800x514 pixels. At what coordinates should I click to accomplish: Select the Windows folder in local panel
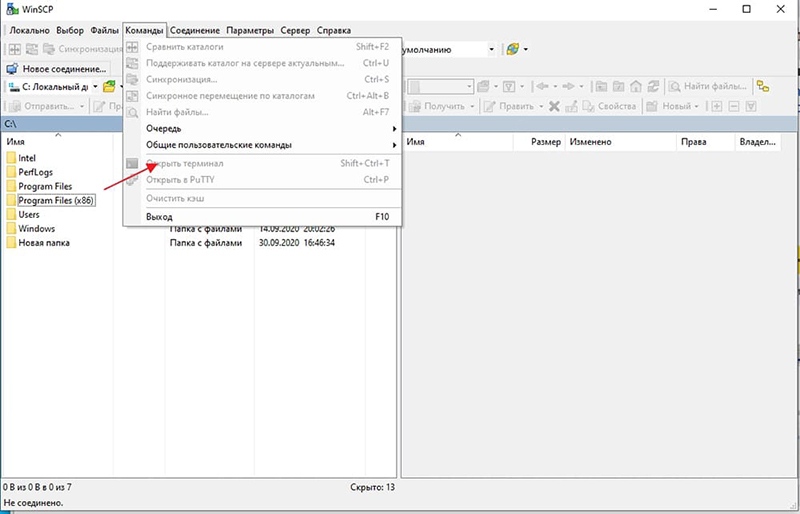click(x=37, y=228)
